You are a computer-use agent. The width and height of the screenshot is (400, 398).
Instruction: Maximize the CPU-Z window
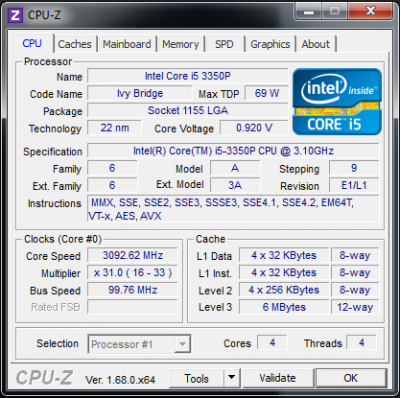[334, 12]
